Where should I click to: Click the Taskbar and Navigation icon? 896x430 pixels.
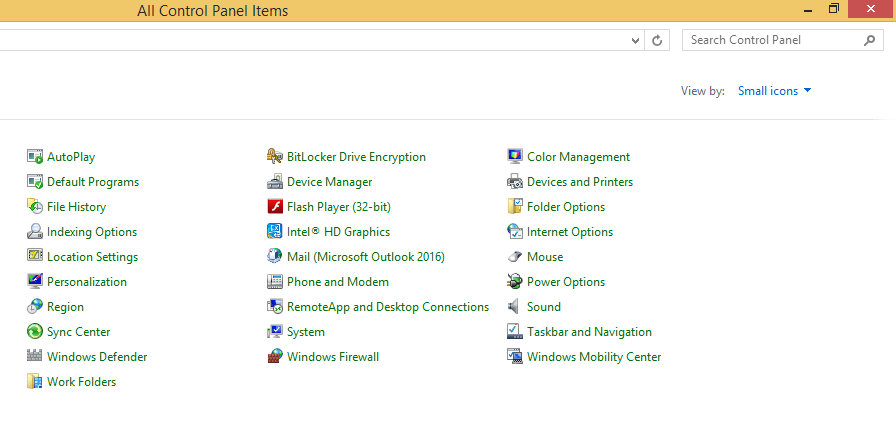pos(515,332)
